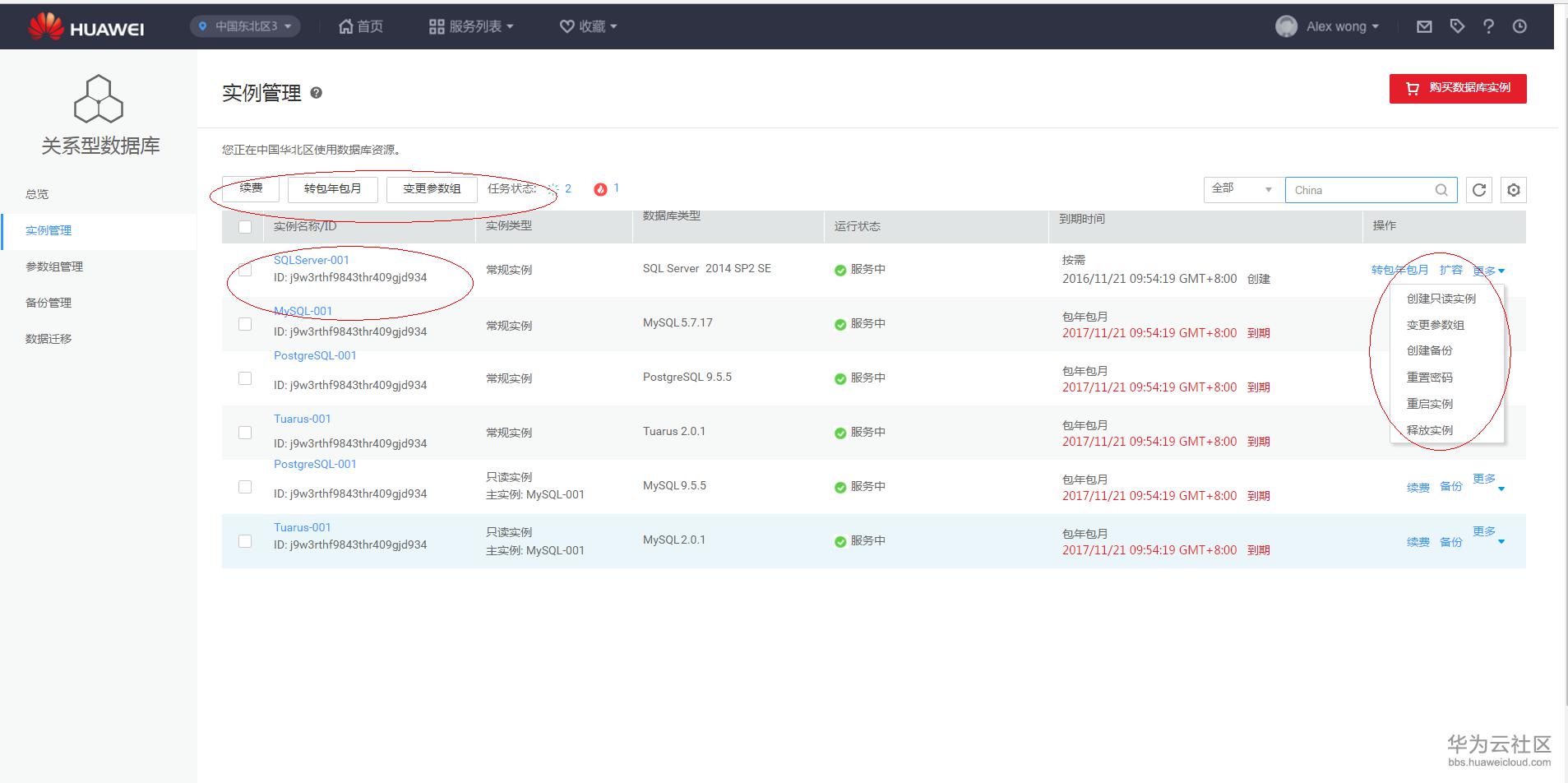1568x783 pixels.
Task: Click the red failed-tasks status icon
Action: tap(600, 189)
